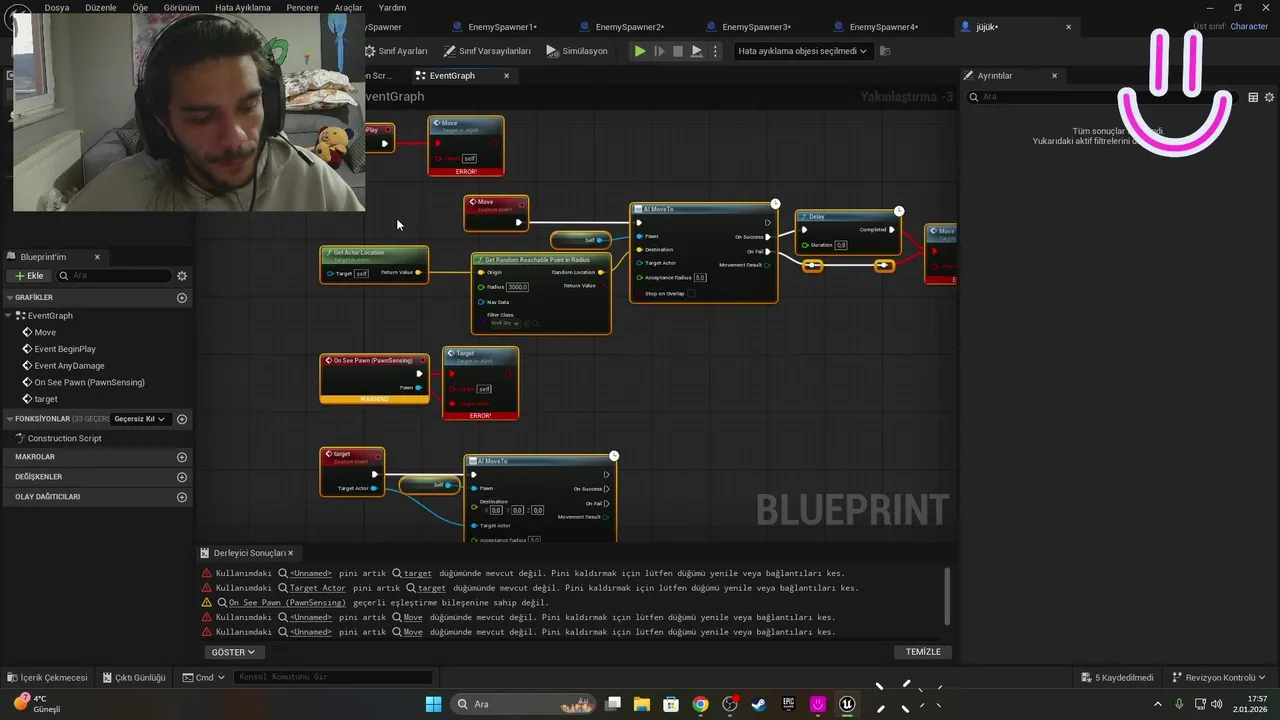Open parent class Character link
The image size is (1280, 720).
pos(1249,26)
